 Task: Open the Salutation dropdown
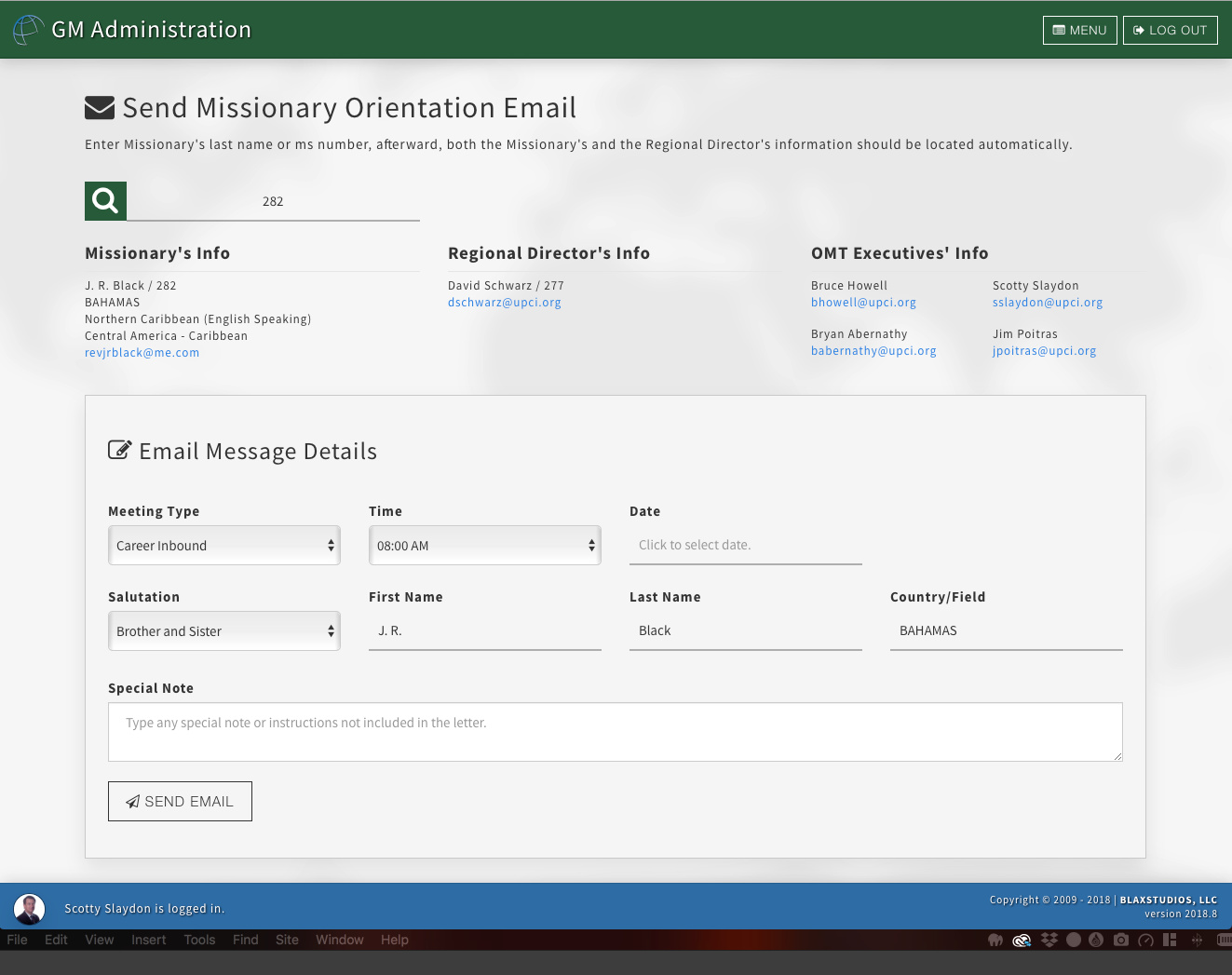[223, 631]
